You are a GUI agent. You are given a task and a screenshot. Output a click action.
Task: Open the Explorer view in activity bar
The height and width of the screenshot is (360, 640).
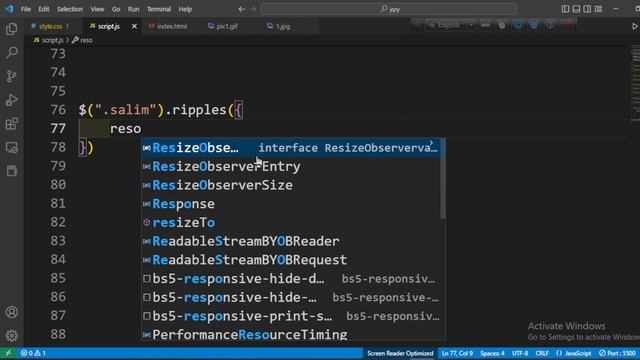click(x=12, y=29)
